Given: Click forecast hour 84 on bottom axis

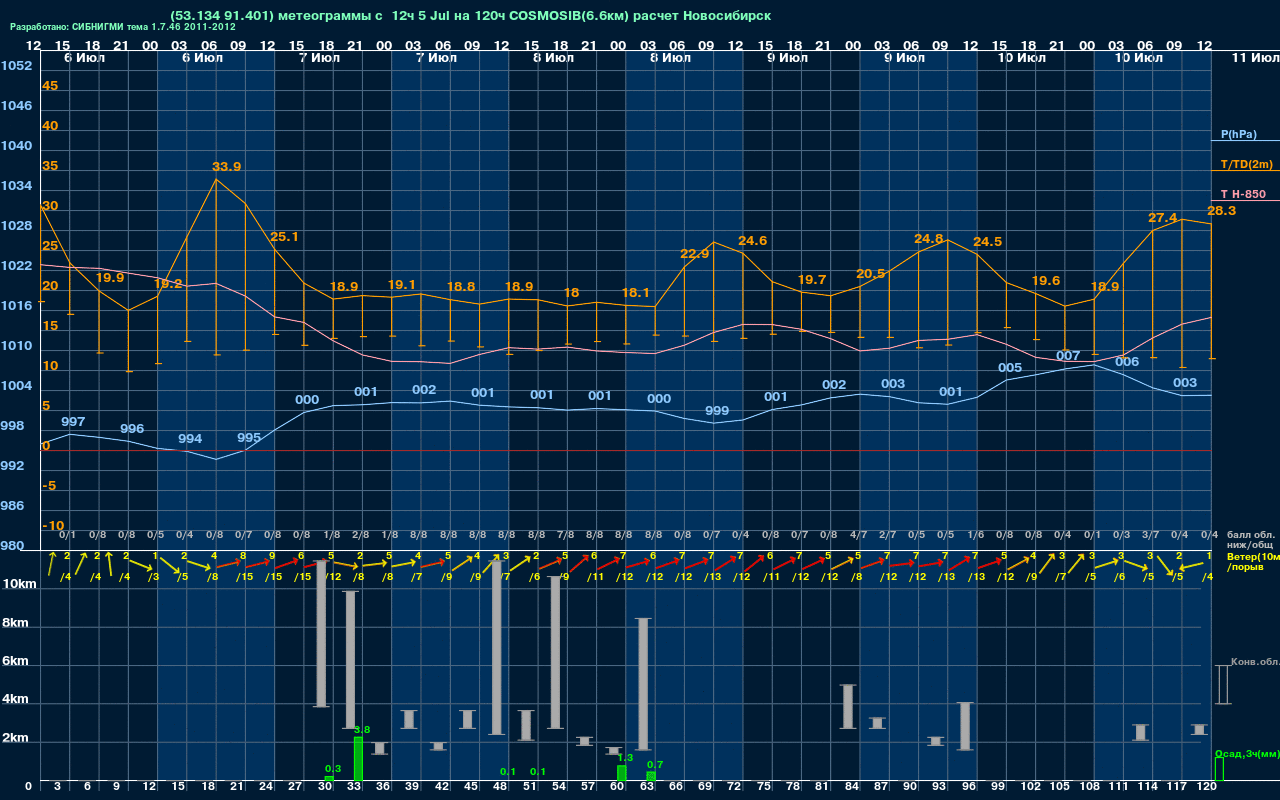Looking at the screenshot, I should (852, 787).
